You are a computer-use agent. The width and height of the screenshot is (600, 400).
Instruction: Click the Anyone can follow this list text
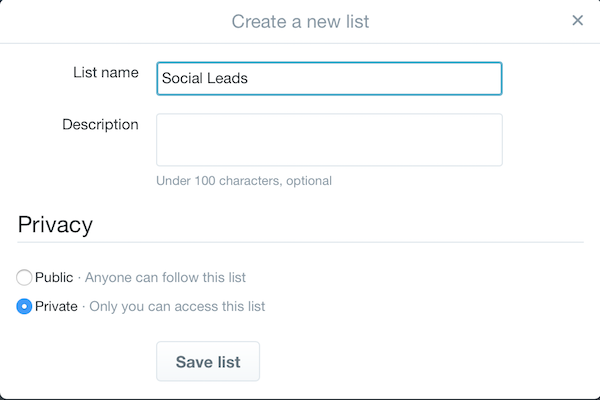click(x=166, y=277)
